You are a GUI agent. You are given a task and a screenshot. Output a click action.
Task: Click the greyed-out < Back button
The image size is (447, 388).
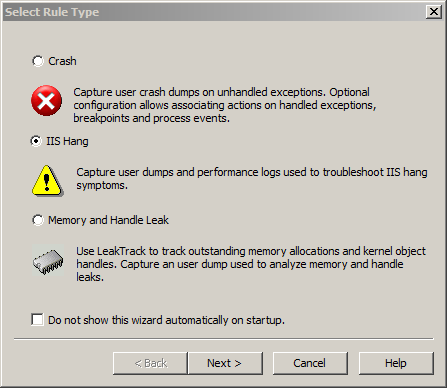coord(150,363)
